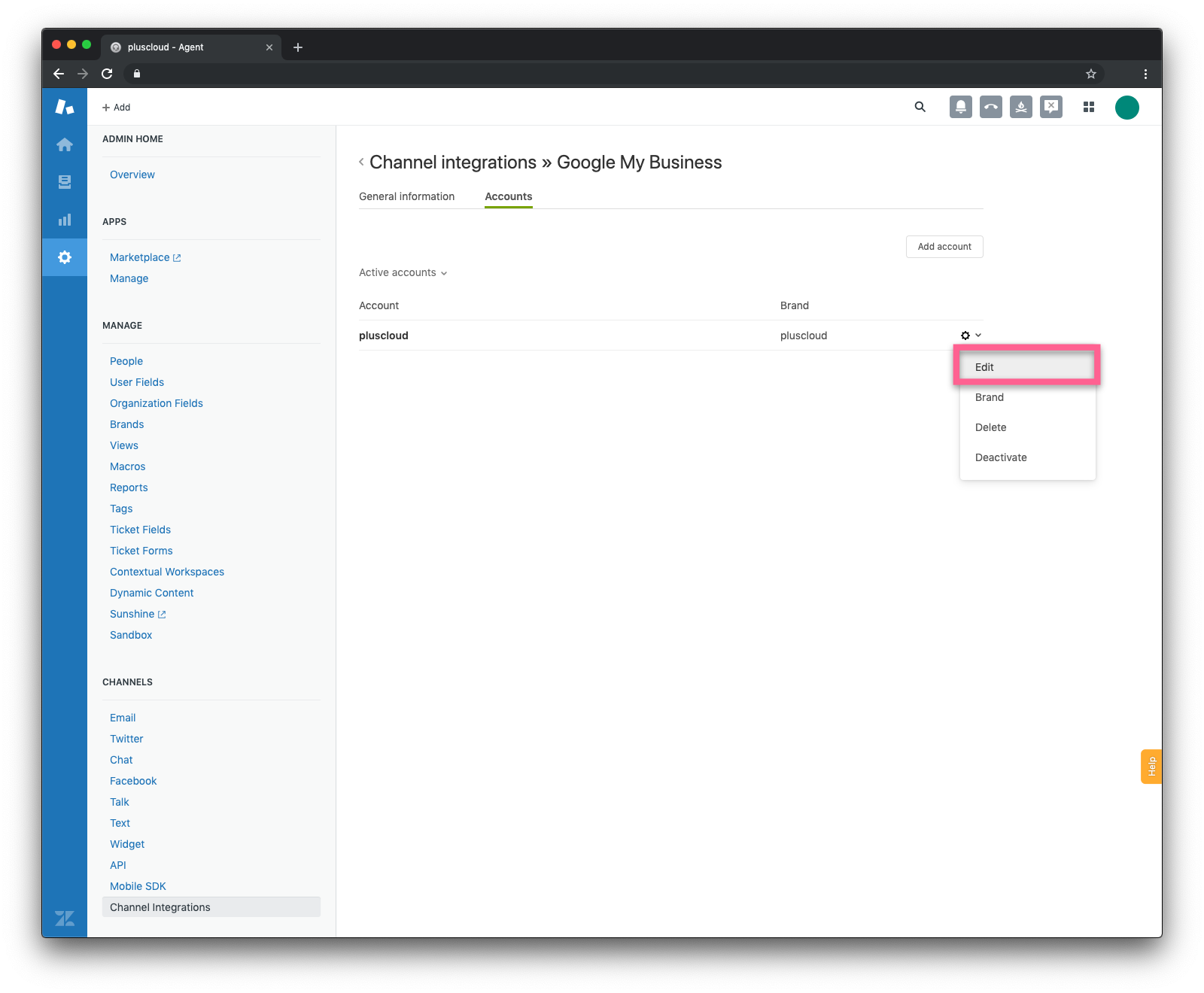Open the Talk phone icon
The width and height of the screenshot is (1204, 993).
pyautogui.click(x=991, y=107)
